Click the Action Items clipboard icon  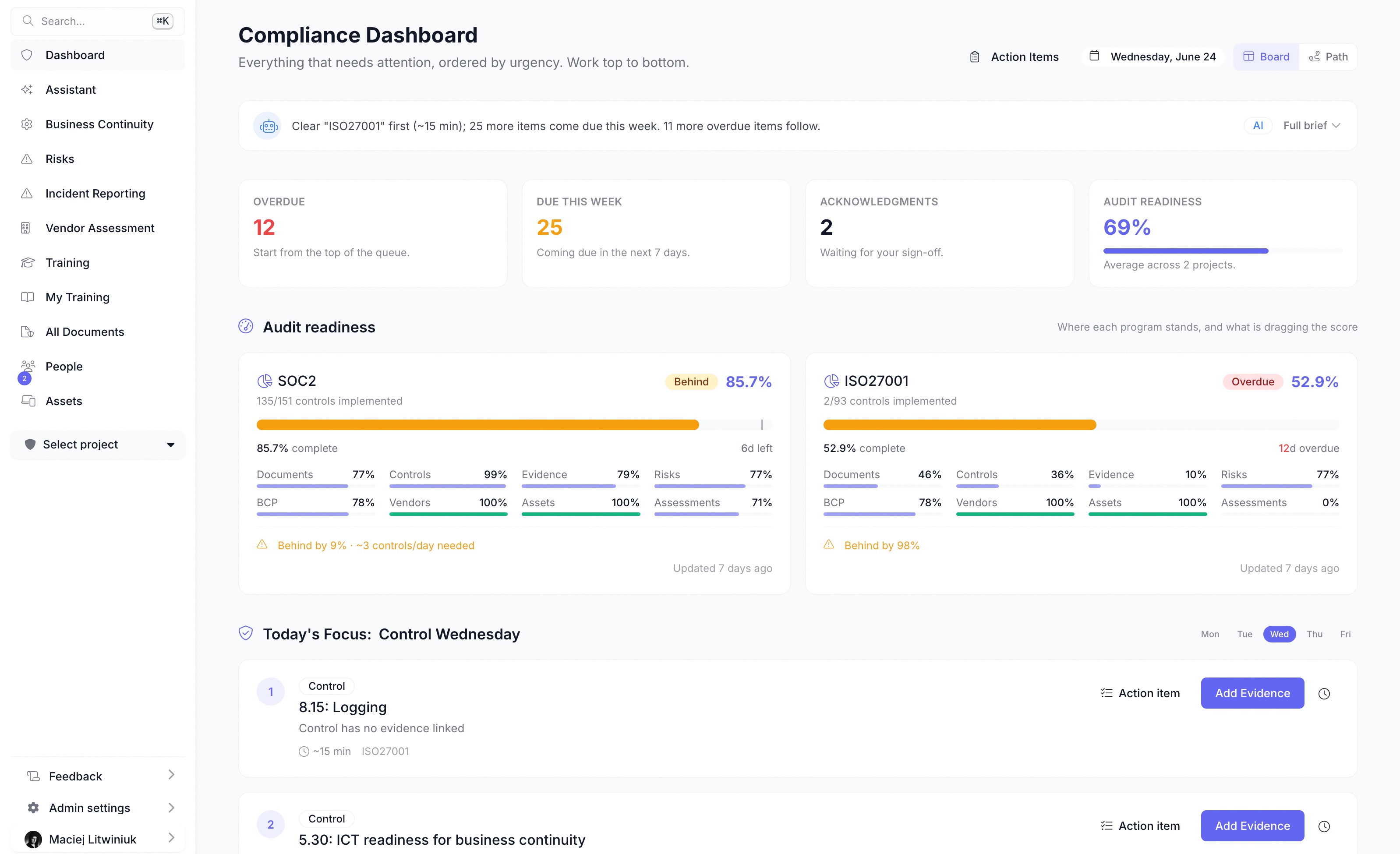(974, 57)
